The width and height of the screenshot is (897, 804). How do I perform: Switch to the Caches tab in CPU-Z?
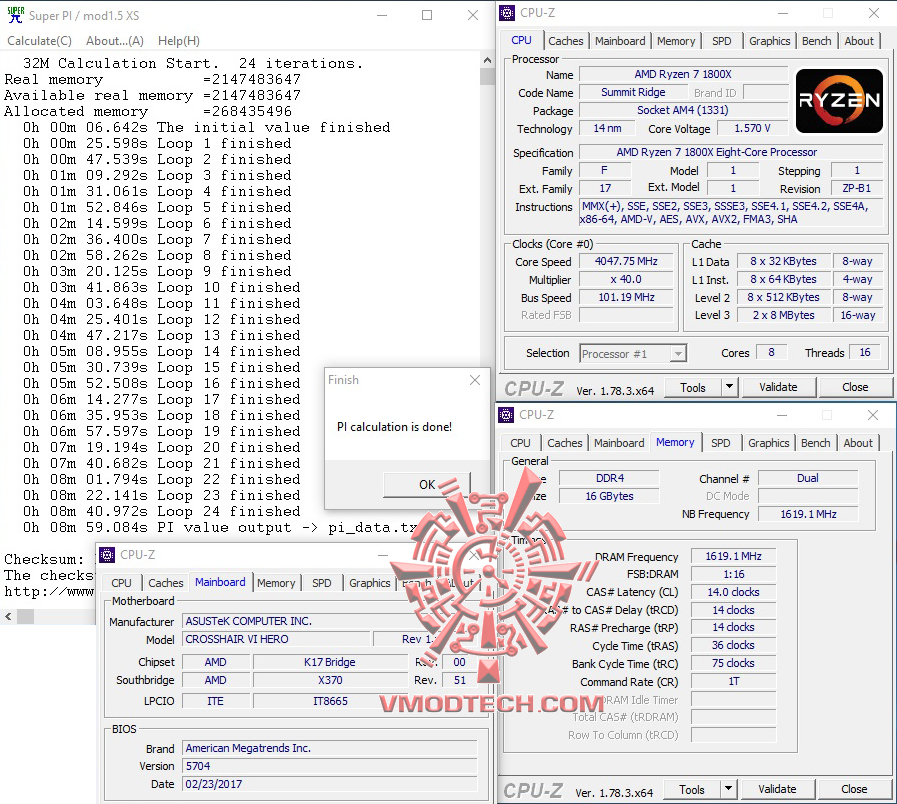(x=566, y=40)
